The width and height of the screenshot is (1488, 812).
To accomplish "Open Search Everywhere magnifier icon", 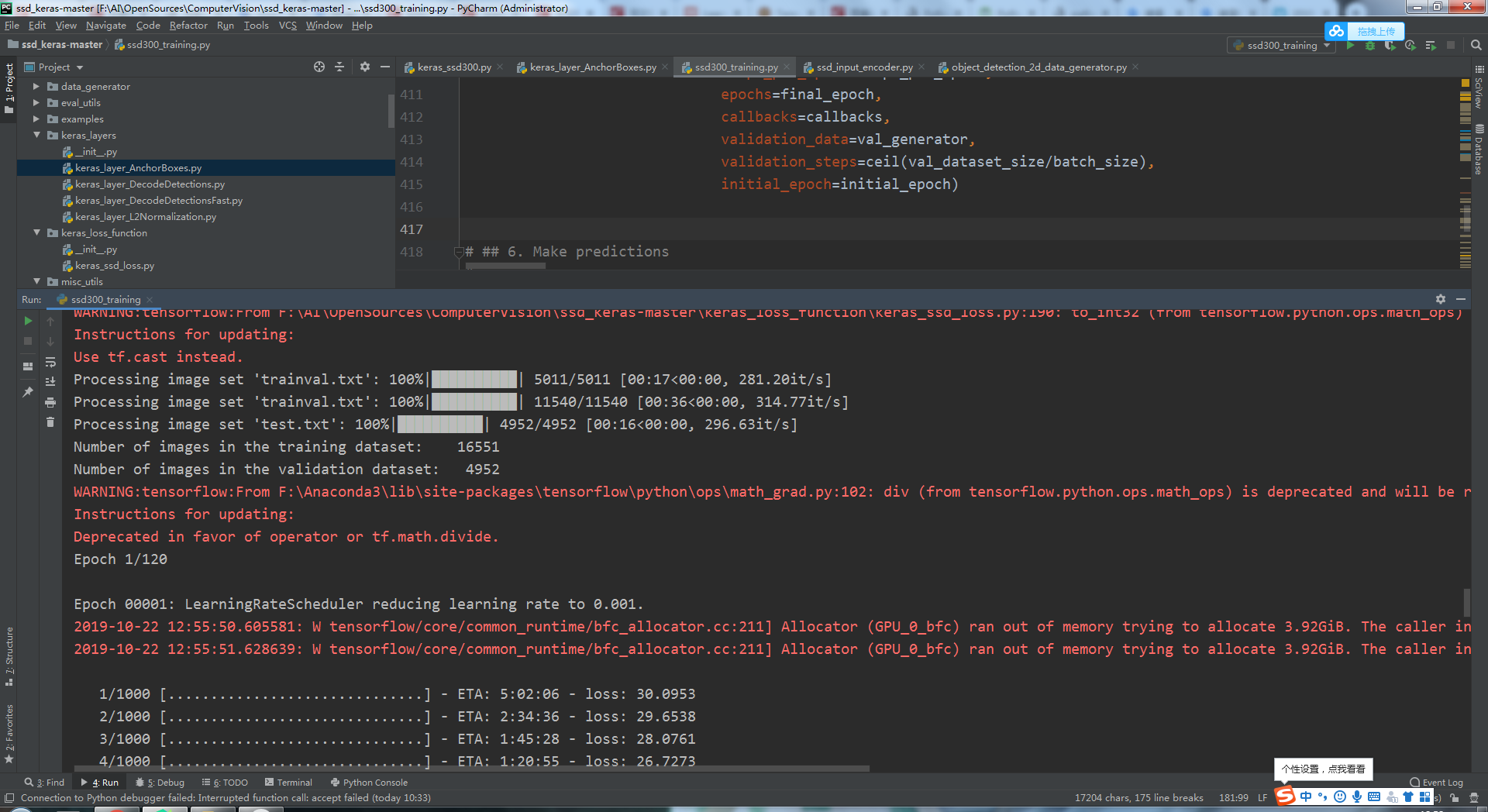I will click(1476, 46).
